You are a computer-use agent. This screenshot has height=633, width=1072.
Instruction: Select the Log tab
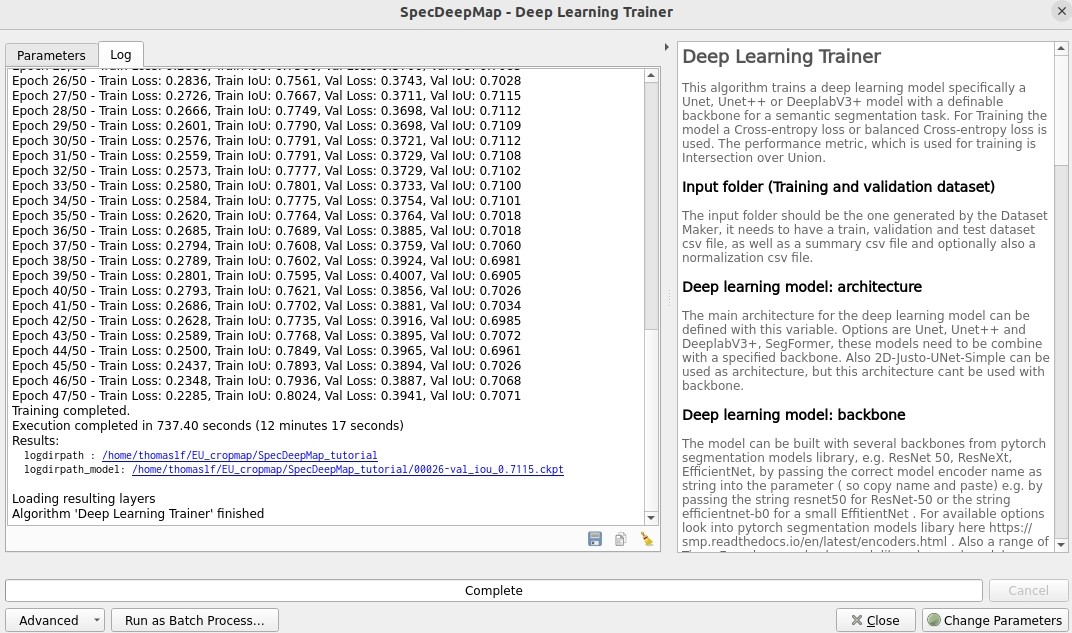pyautogui.click(x=120, y=54)
